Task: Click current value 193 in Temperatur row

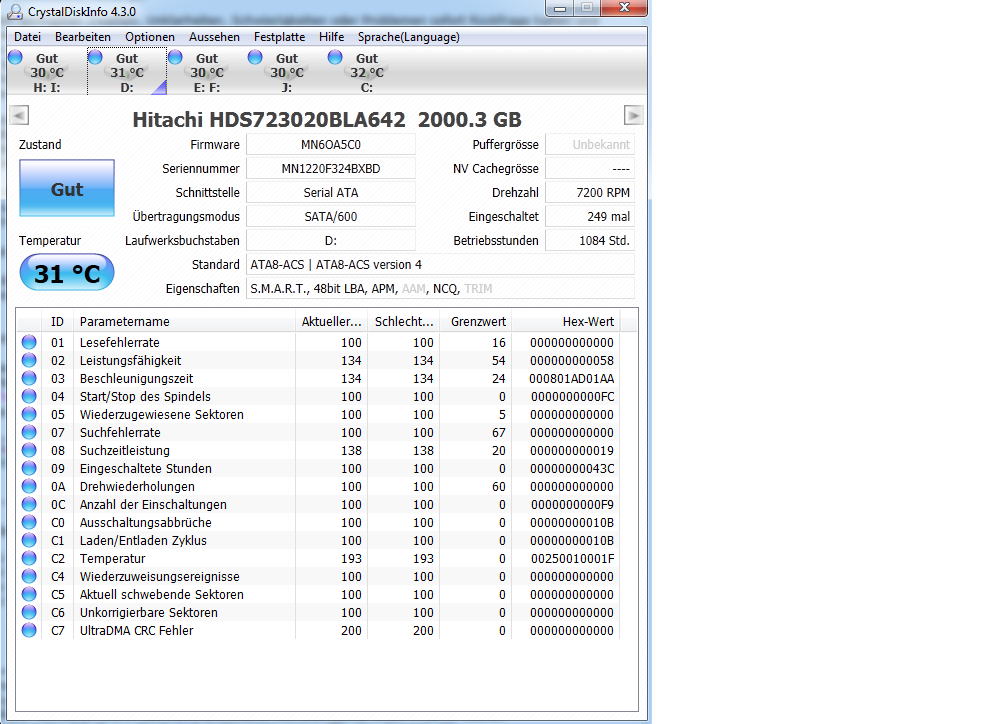Action: [x=351, y=559]
